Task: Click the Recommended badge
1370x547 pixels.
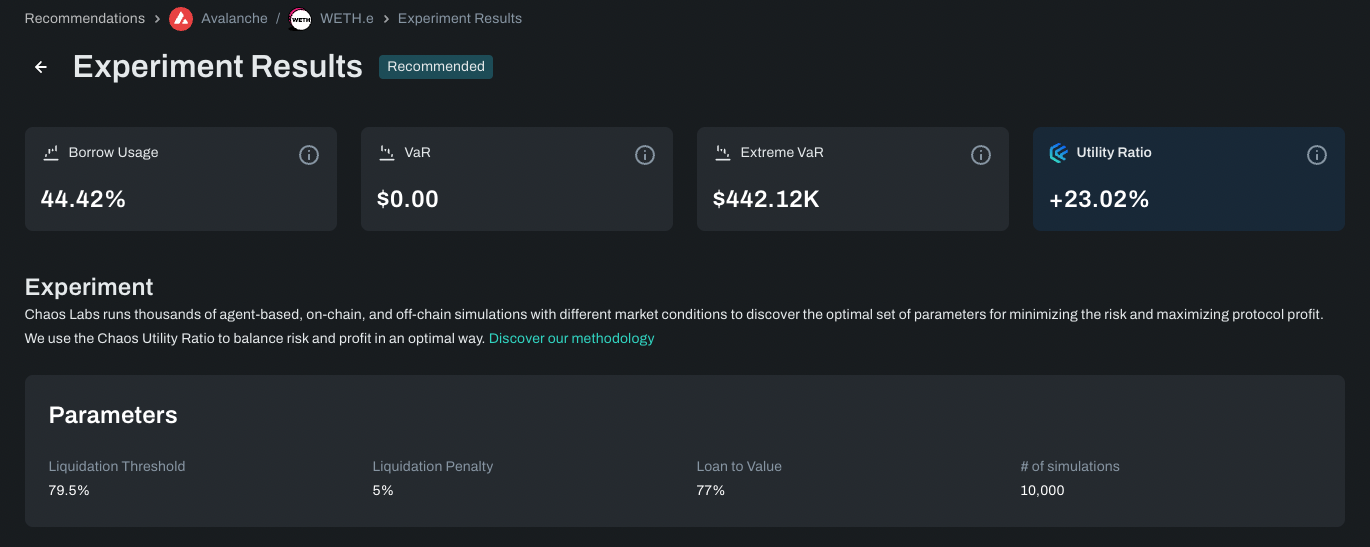Action: pyautogui.click(x=436, y=67)
